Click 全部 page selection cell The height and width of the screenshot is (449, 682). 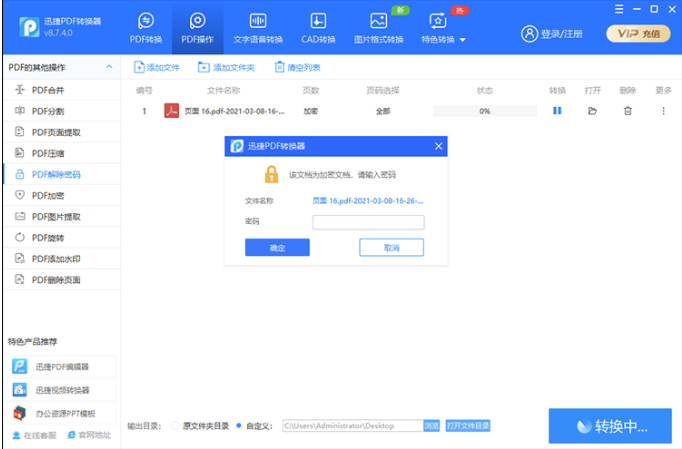[383, 111]
